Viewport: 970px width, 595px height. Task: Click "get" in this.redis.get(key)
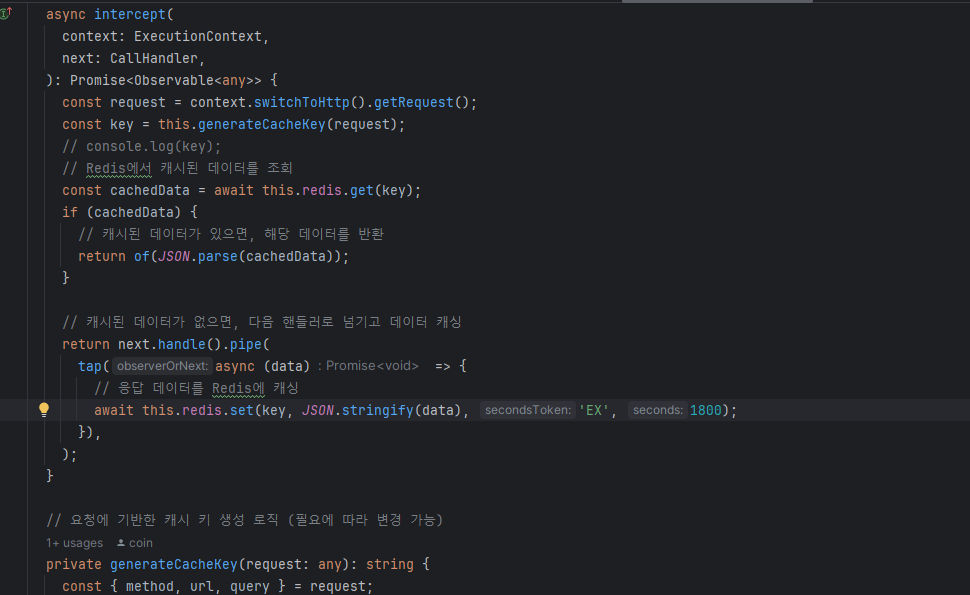pyautogui.click(x=362, y=190)
